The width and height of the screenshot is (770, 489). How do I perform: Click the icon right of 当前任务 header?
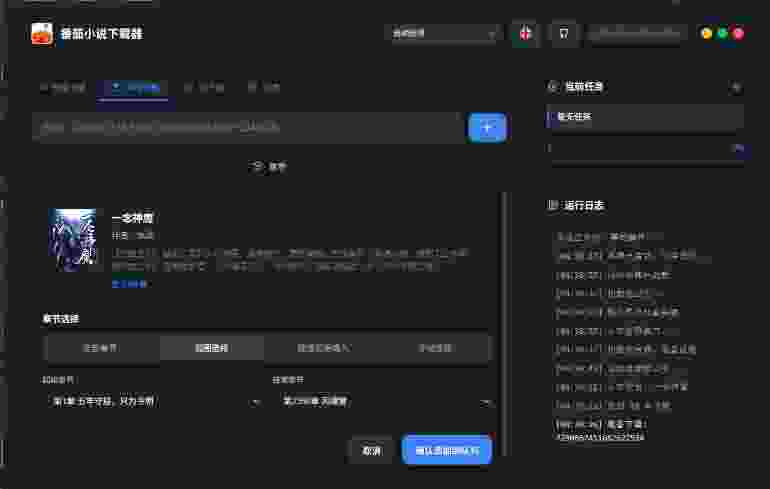click(x=736, y=87)
